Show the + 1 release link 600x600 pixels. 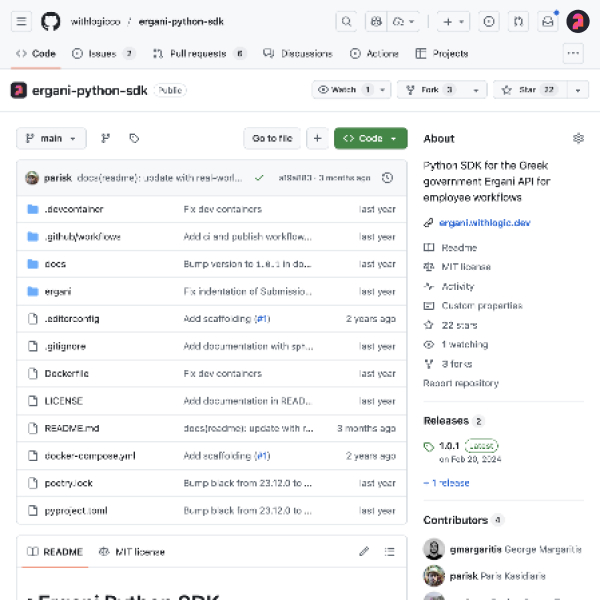(446, 483)
